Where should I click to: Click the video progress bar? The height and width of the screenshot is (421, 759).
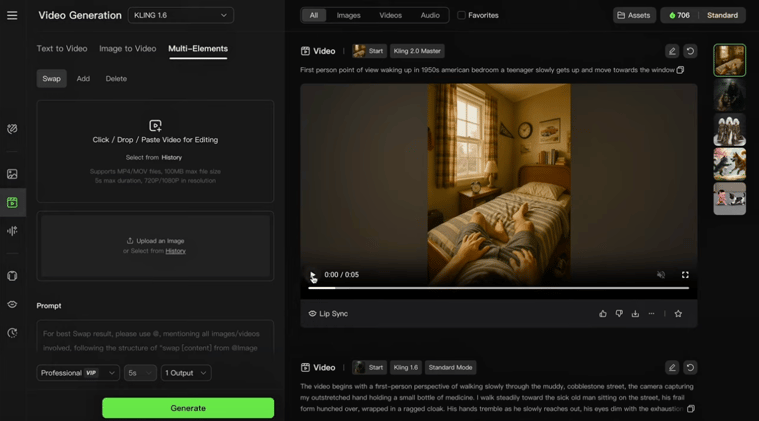point(499,288)
